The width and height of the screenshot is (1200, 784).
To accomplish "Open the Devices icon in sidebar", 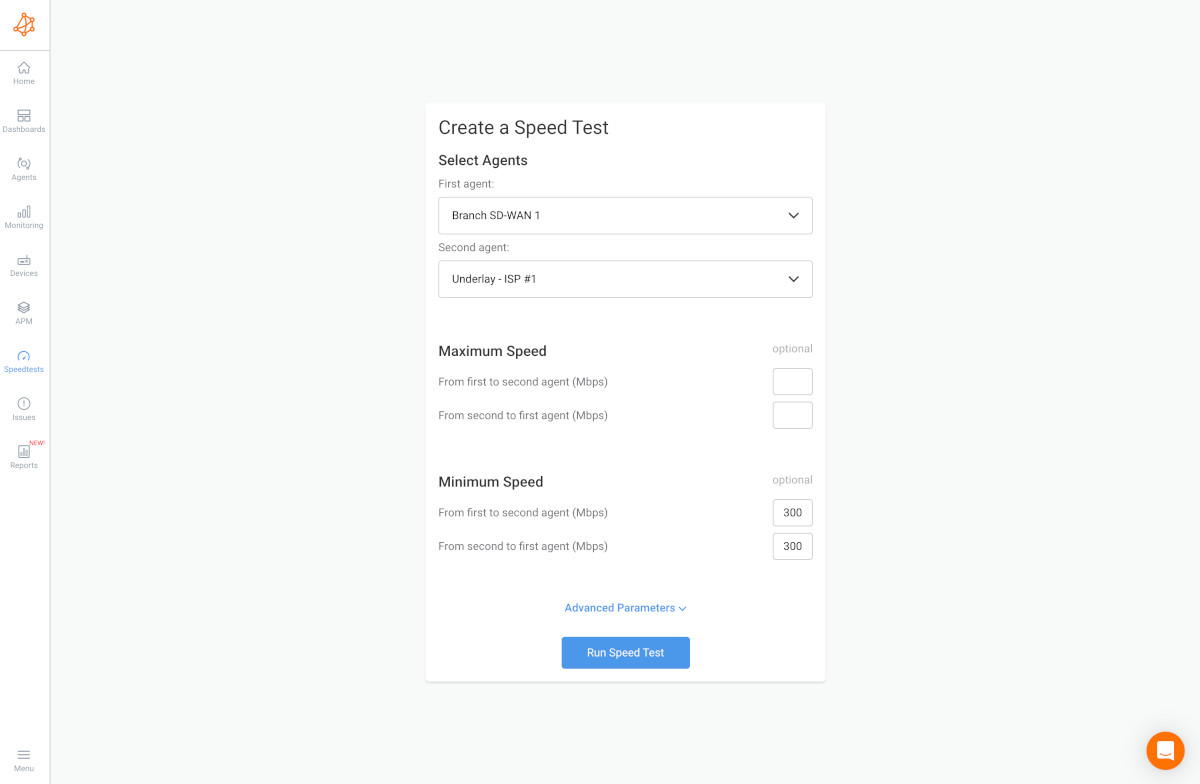I will pyautogui.click(x=23, y=264).
